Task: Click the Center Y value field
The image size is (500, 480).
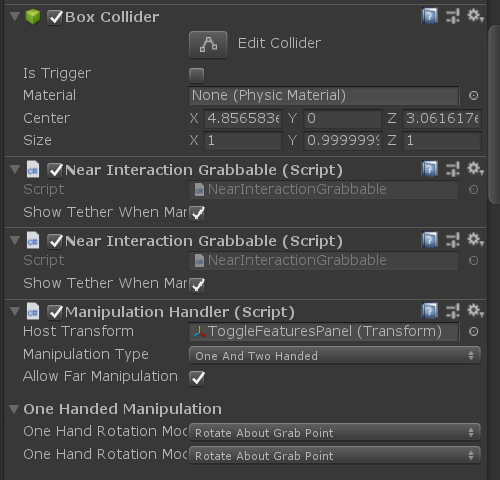Action: (x=342, y=119)
